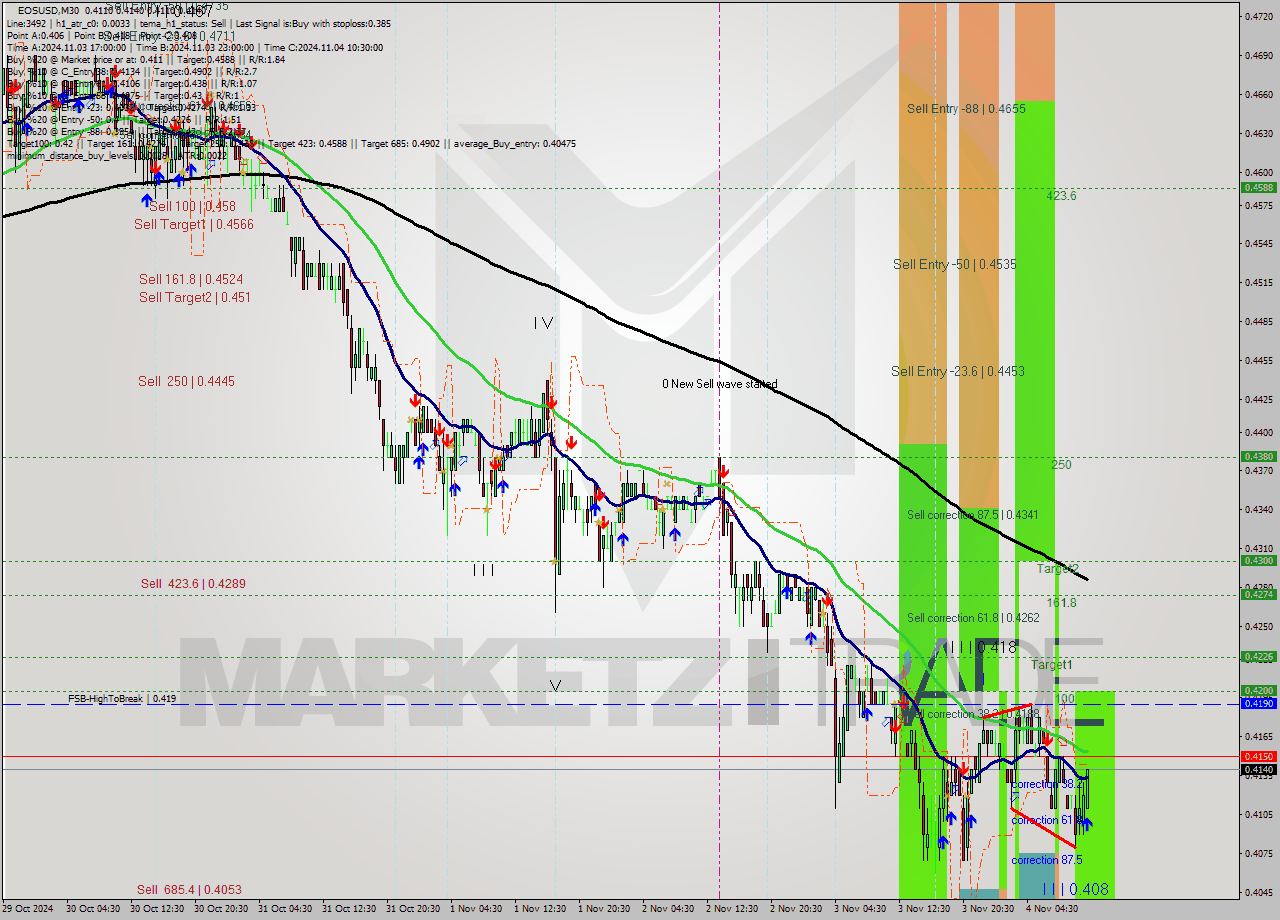
Task: Click the 'Sell 685.4 | 0.4053' label
Action: pos(190,889)
